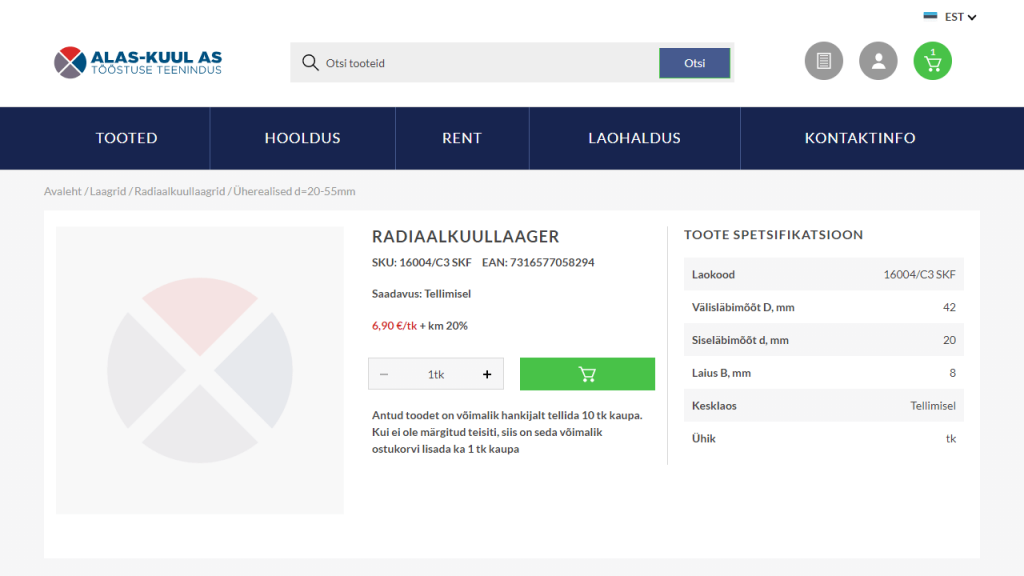The image size is (1024, 576).
Task: Open the LAOHALDUS menu section
Action: click(x=634, y=138)
